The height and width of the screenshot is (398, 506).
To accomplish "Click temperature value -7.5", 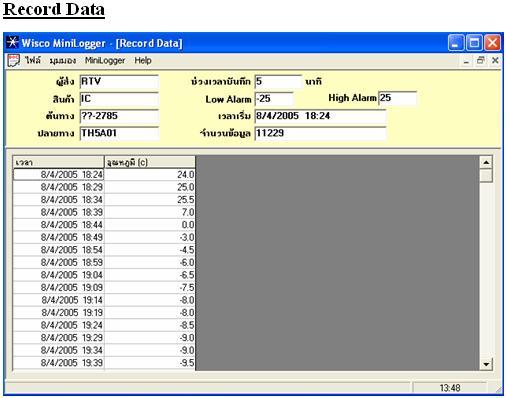I will tap(150, 288).
